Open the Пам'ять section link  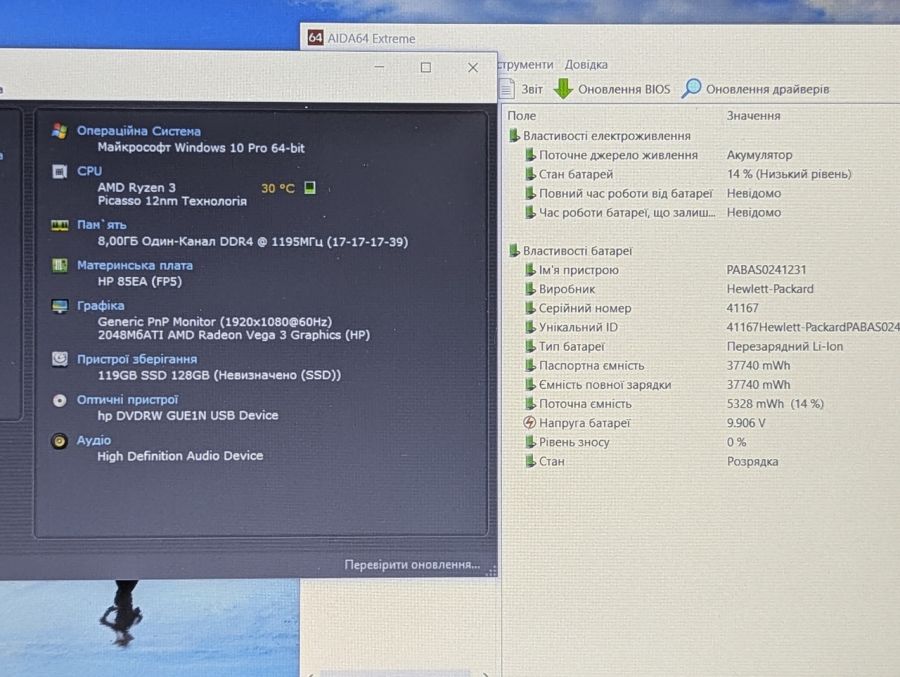(101, 225)
